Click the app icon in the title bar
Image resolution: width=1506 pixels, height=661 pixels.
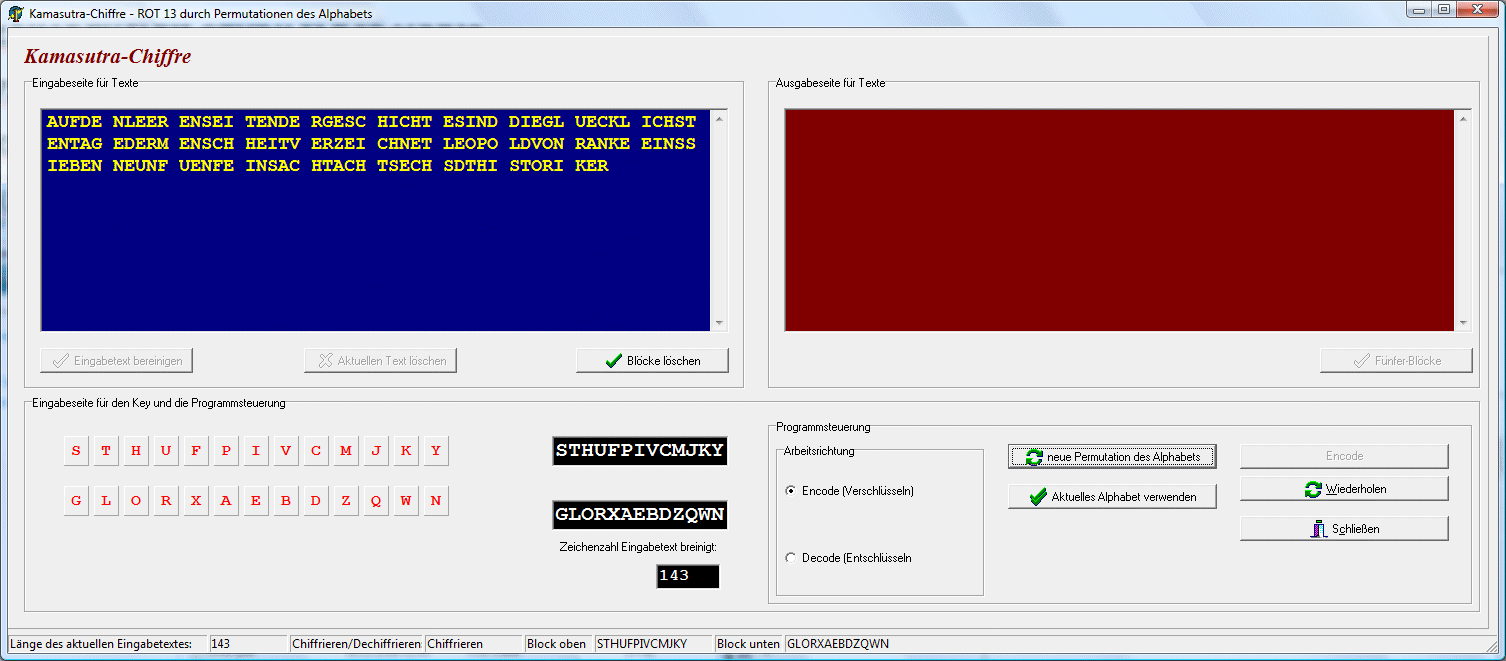(15, 14)
